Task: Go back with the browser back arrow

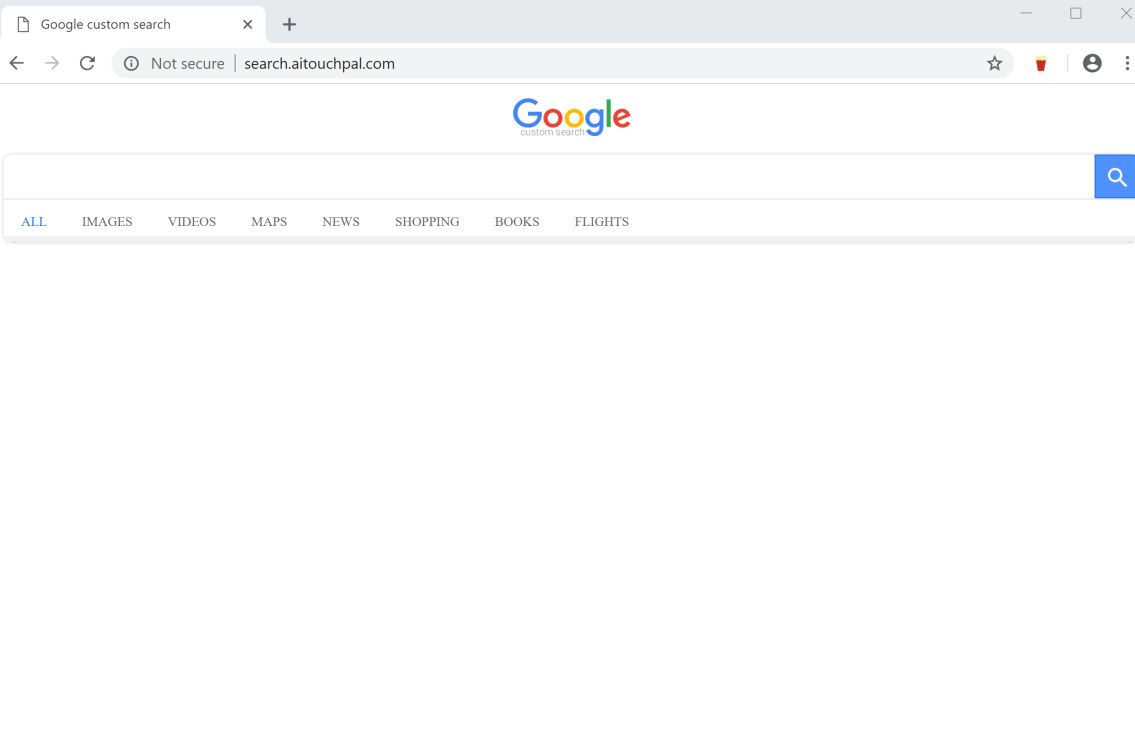Action: pyautogui.click(x=17, y=64)
